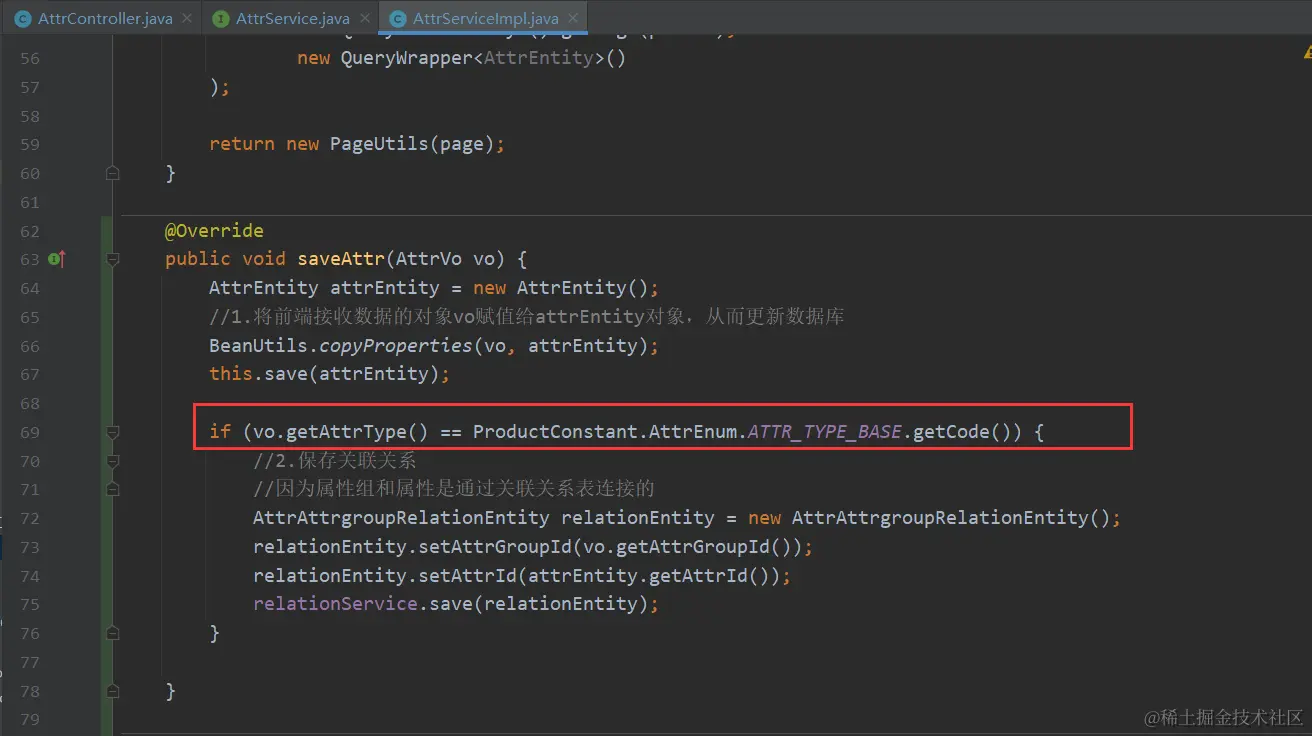Click line number 75 in gutter

click(x=29, y=605)
